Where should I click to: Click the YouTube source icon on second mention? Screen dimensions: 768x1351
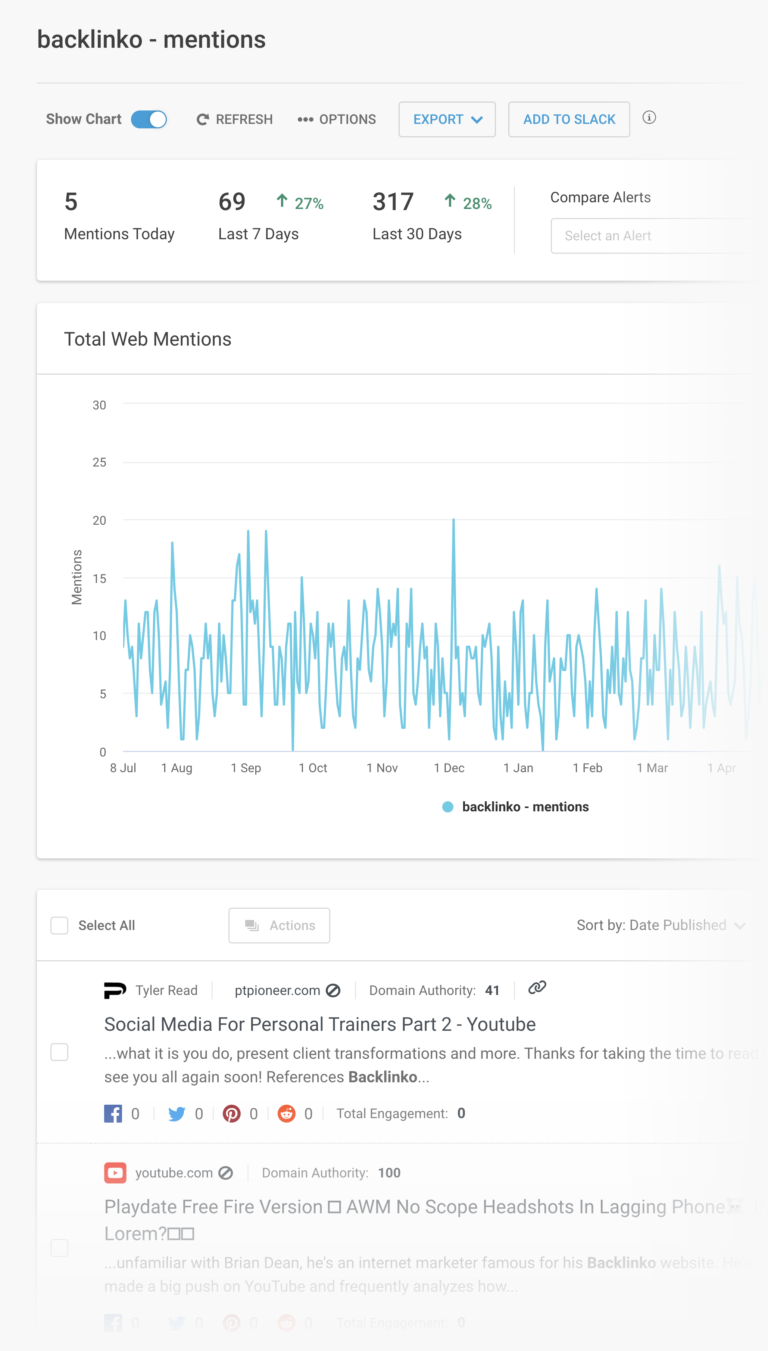pyautogui.click(x=115, y=1172)
